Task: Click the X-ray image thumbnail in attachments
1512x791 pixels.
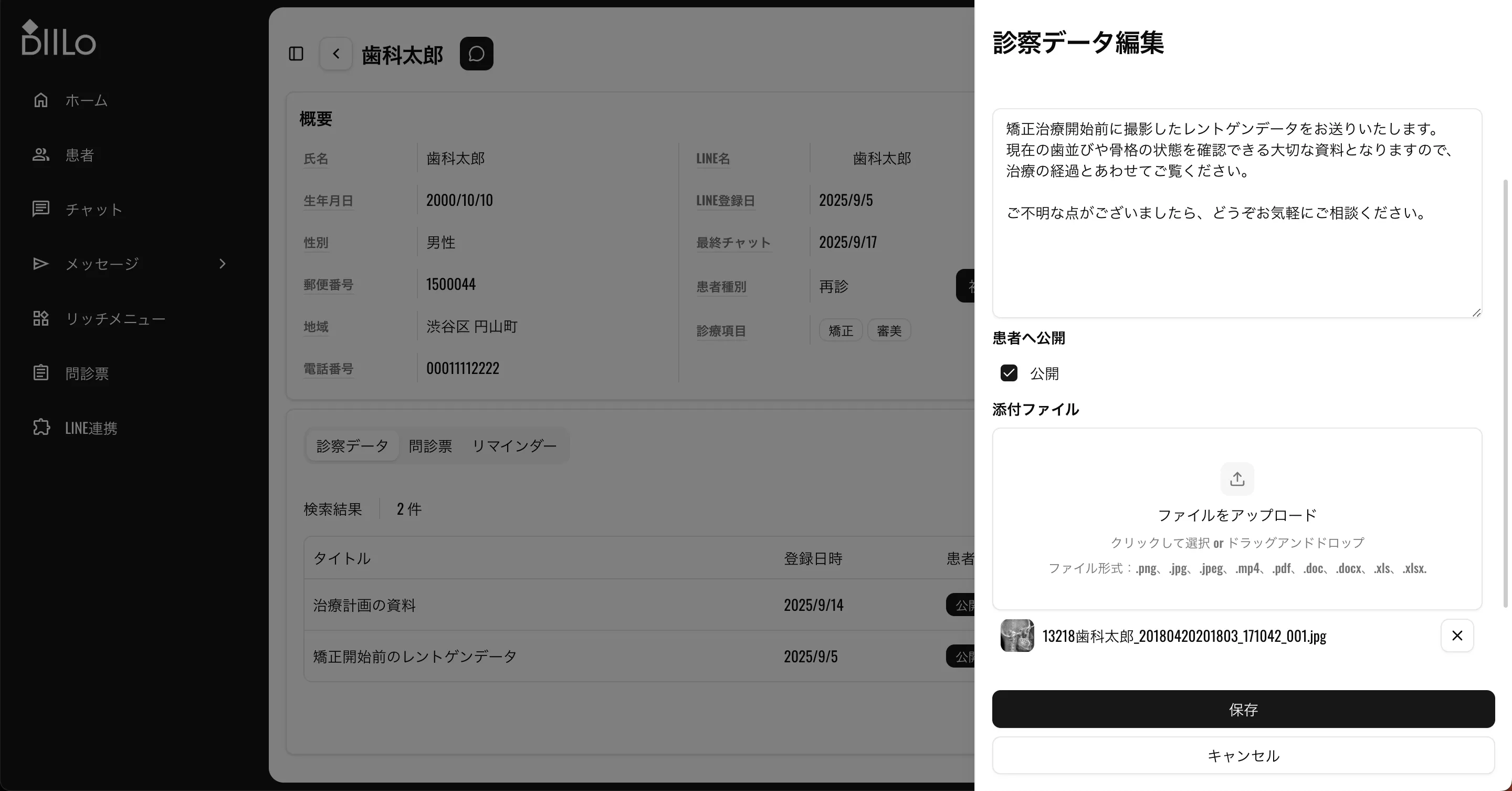Action: pos(1017,636)
